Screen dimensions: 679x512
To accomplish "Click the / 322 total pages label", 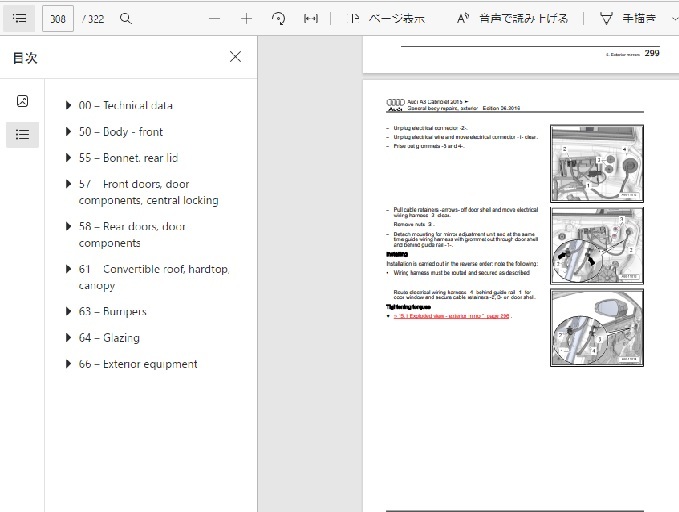I will 93,19.
